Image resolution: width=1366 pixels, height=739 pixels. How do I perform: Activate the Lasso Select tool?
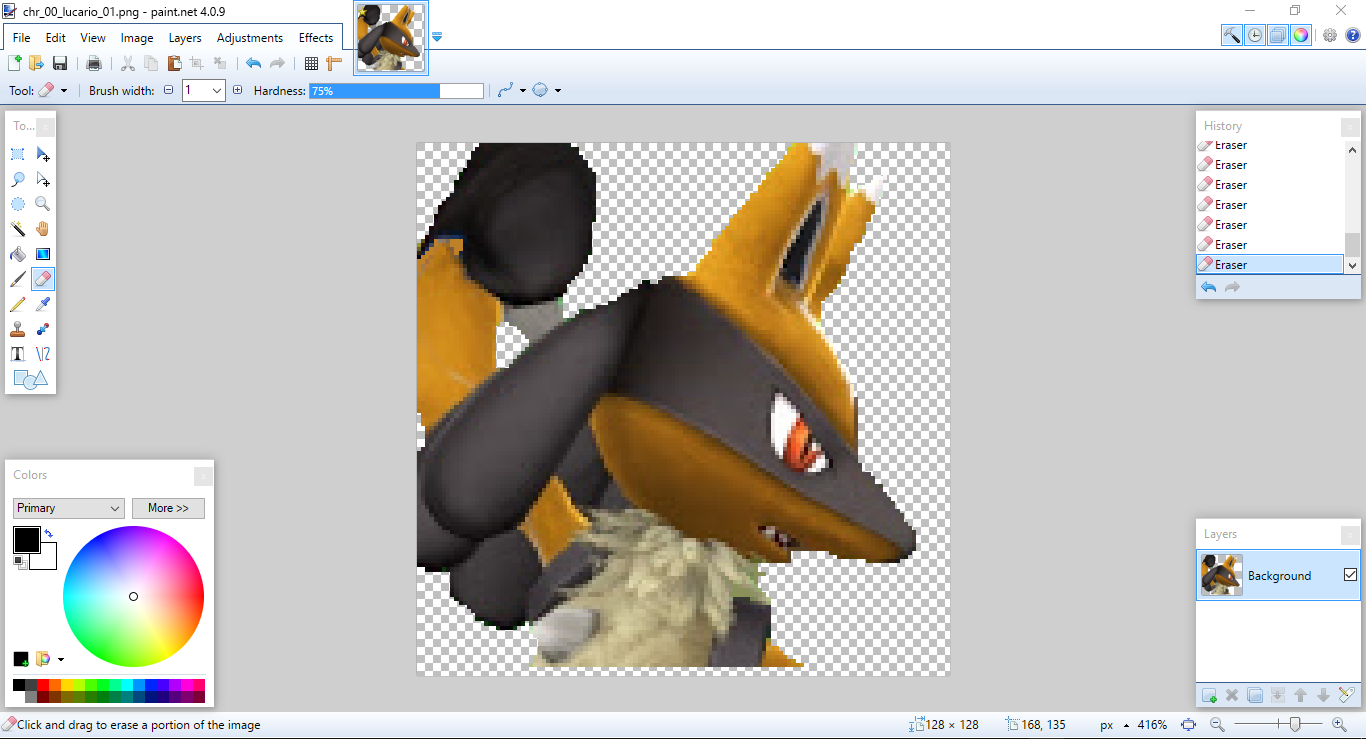(17, 179)
